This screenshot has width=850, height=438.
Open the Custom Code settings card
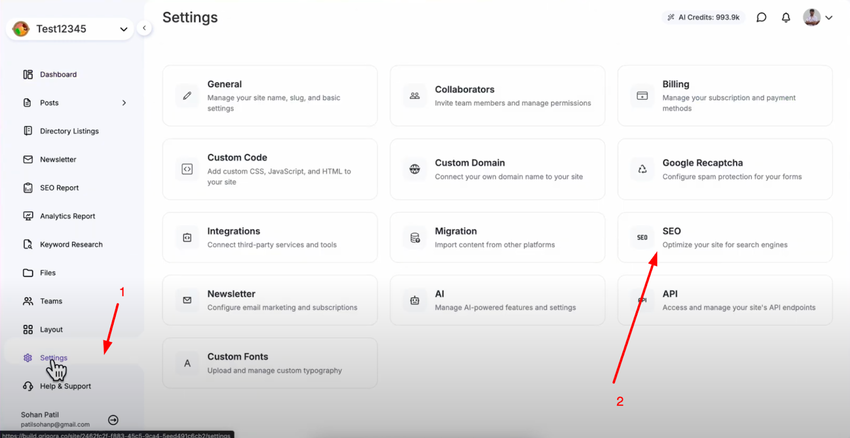point(270,169)
